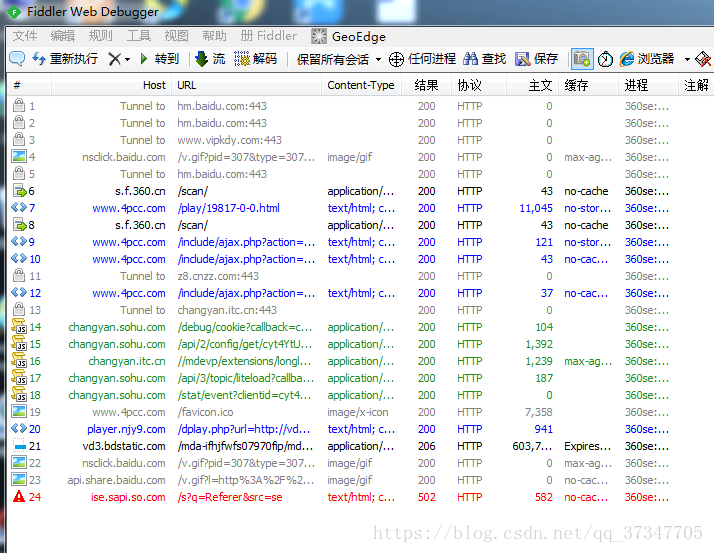Click JS script icon of session 16
This screenshot has width=714, height=553.
(19, 361)
